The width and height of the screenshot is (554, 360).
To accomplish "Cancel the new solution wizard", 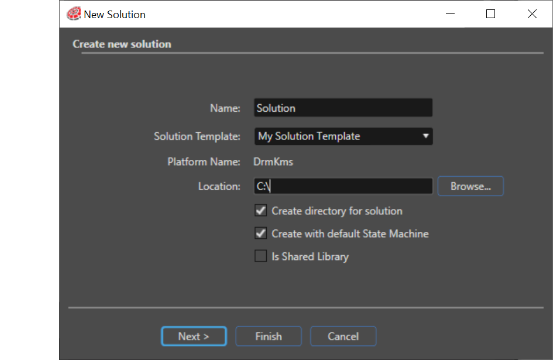I will coord(343,336).
